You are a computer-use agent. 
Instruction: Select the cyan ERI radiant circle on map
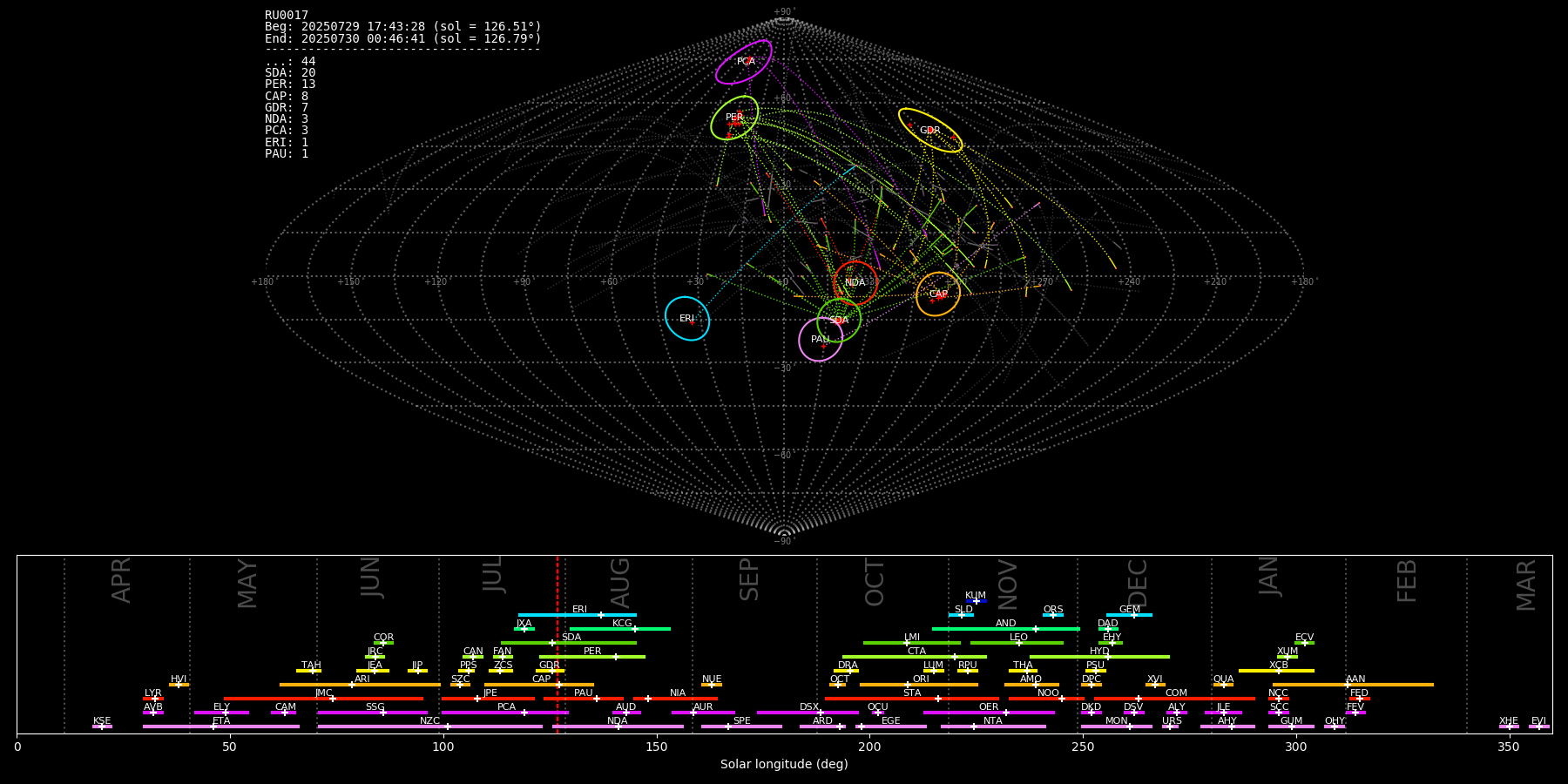[687, 318]
